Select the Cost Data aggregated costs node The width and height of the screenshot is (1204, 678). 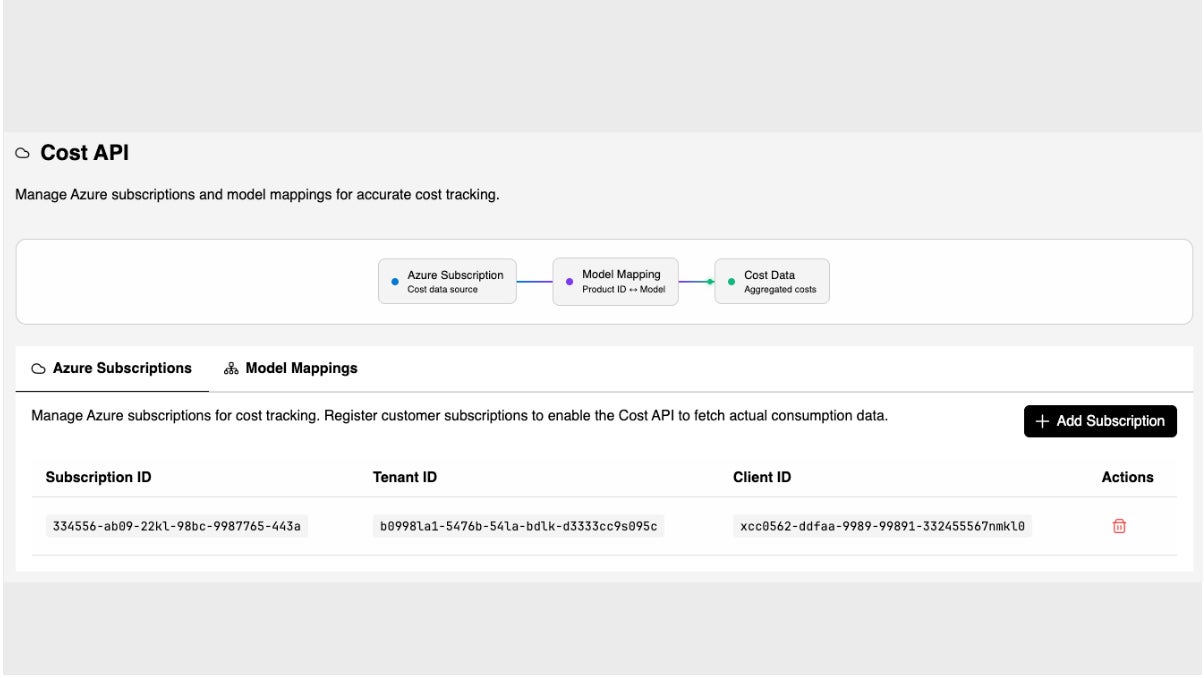tap(772, 282)
